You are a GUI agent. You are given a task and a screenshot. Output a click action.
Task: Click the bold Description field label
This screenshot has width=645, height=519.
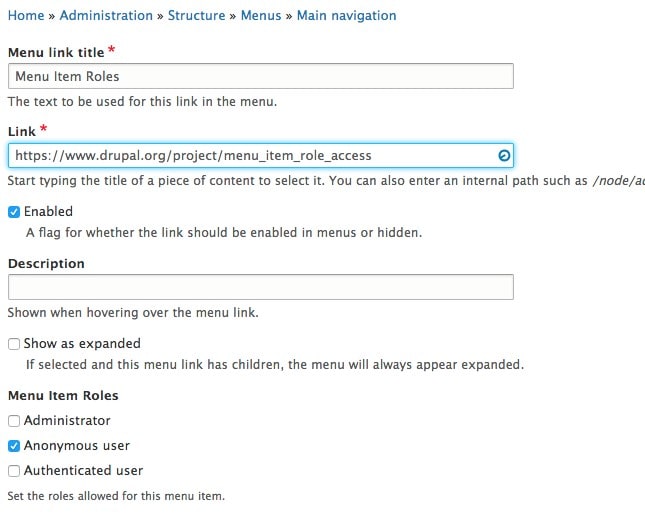pos(46,264)
